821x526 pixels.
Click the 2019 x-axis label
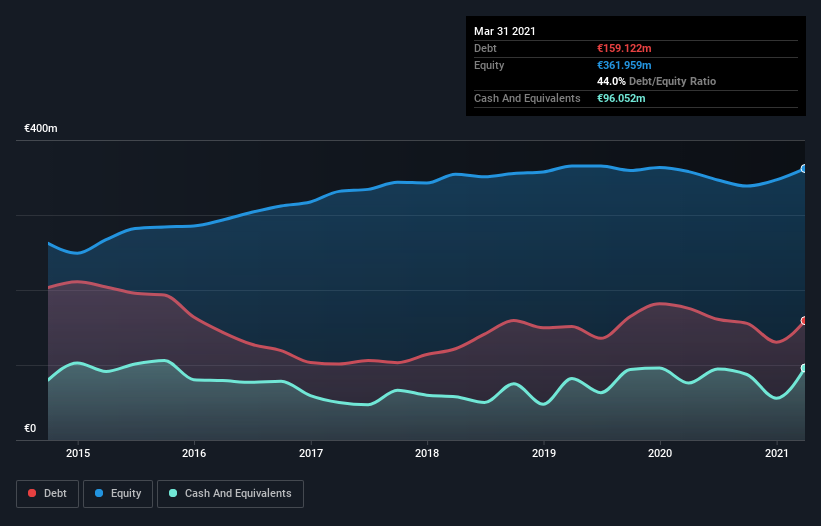544,453
